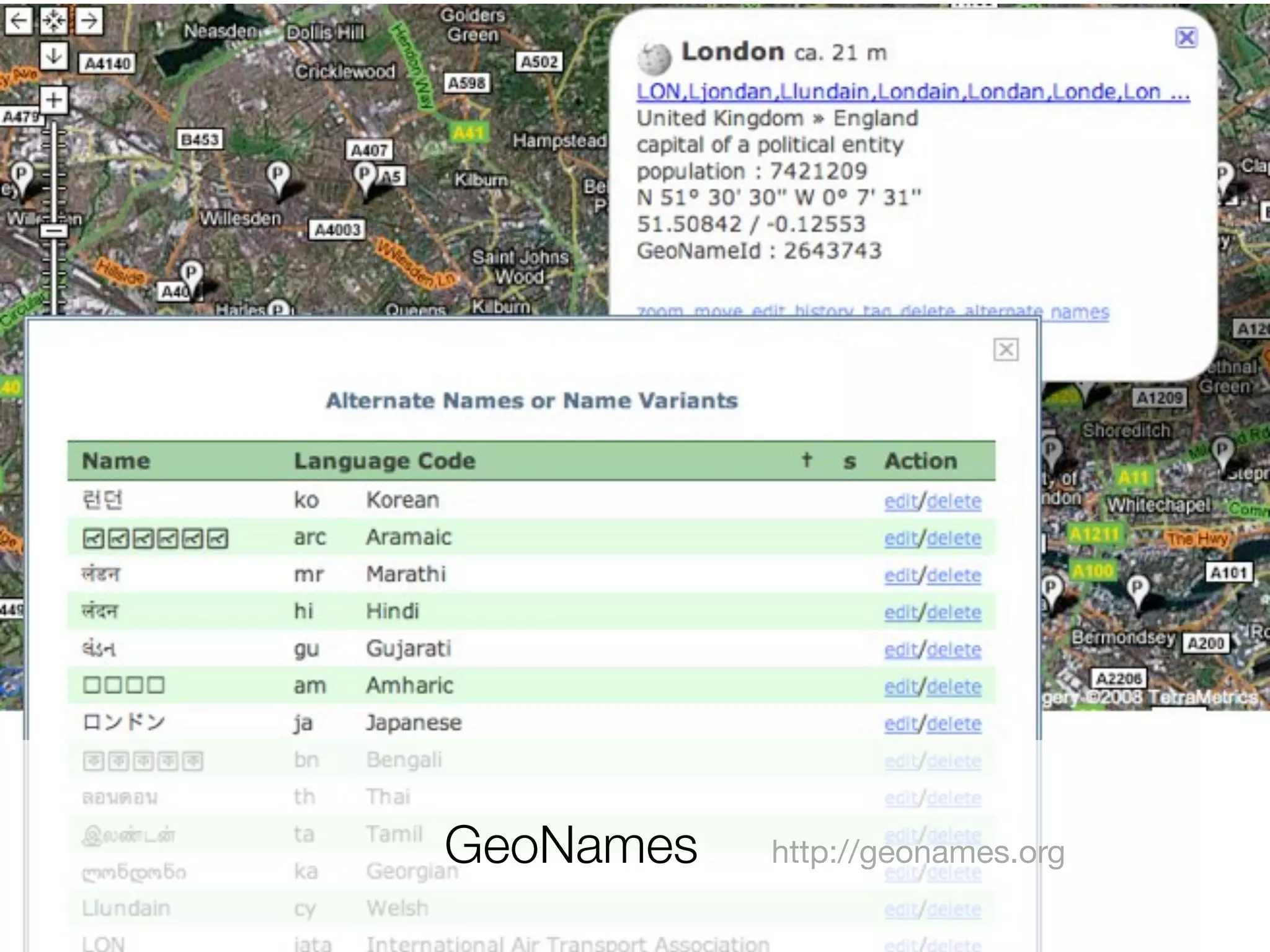The height and width of the screenshot is (952, 1270).
Task: Click the Action column header
Action: 921,461
